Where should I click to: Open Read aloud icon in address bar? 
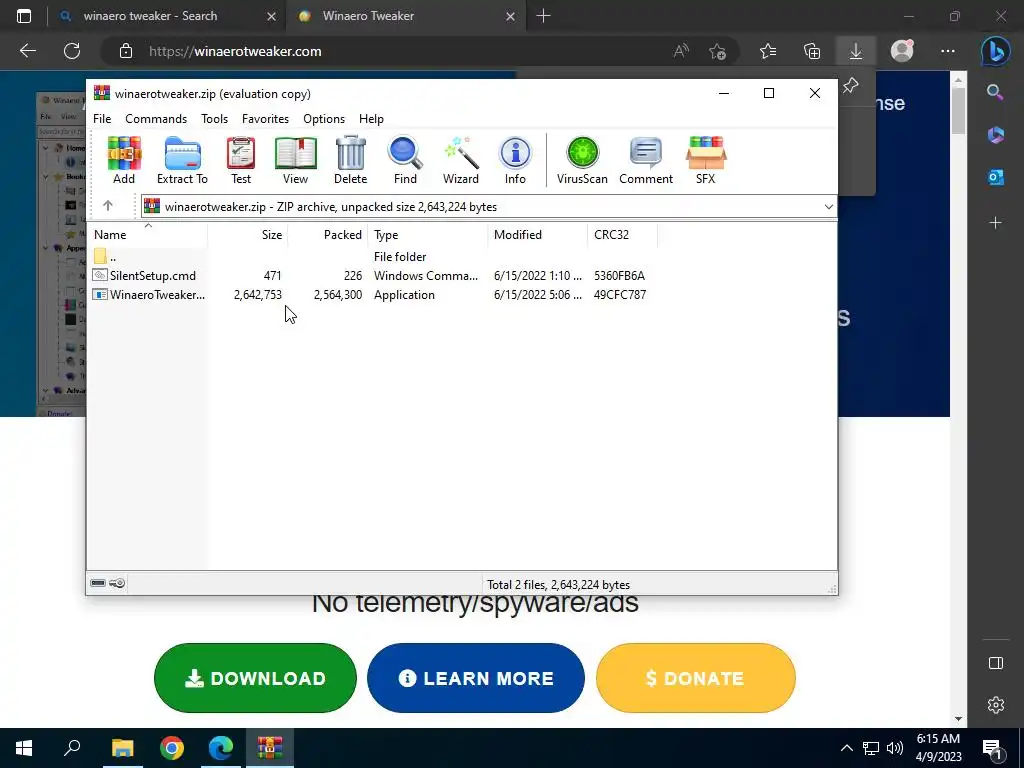click(681, 52)
